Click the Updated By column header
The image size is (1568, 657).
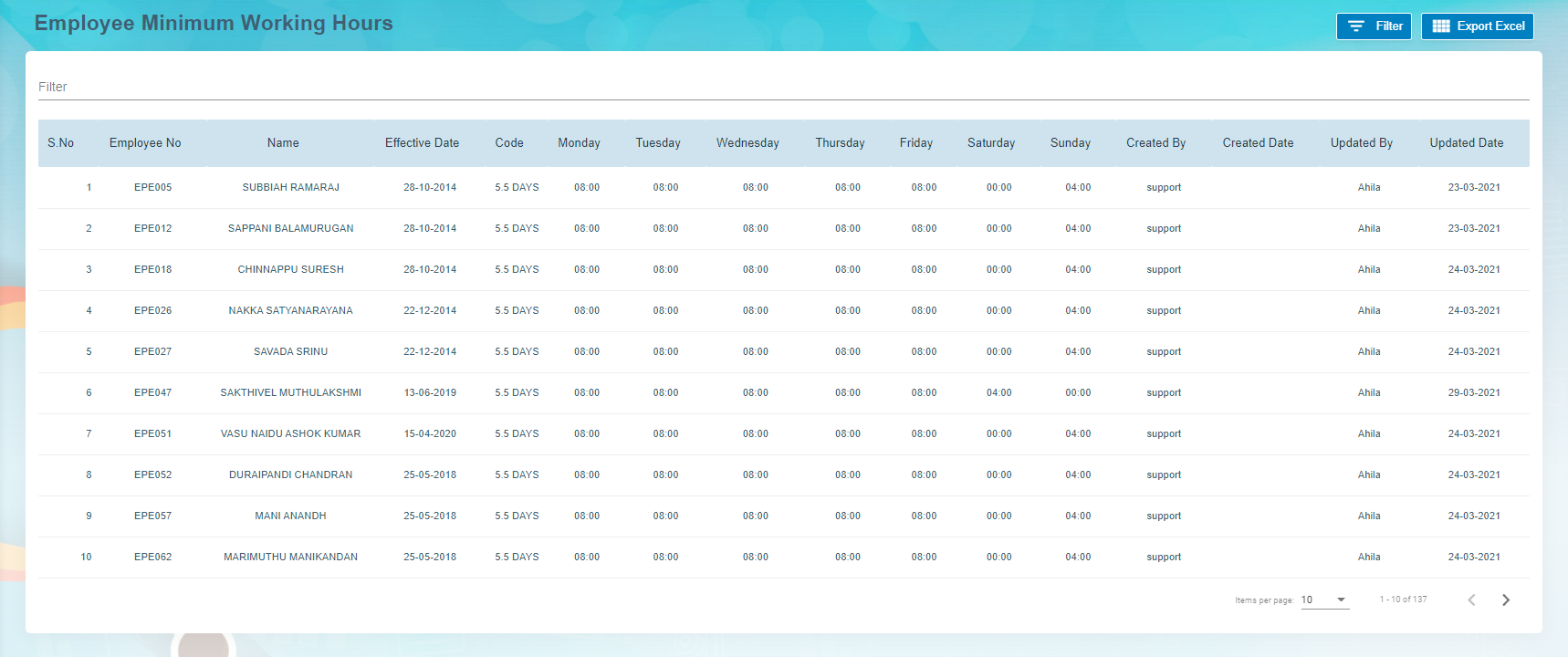coord(1361,143)
